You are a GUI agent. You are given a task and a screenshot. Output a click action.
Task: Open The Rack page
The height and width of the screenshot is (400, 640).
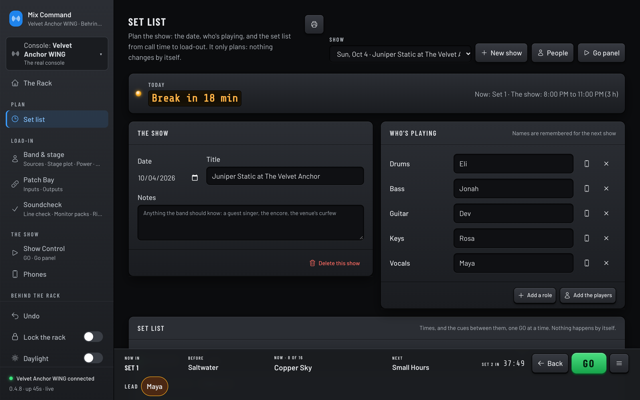click(x=57, y=83)
